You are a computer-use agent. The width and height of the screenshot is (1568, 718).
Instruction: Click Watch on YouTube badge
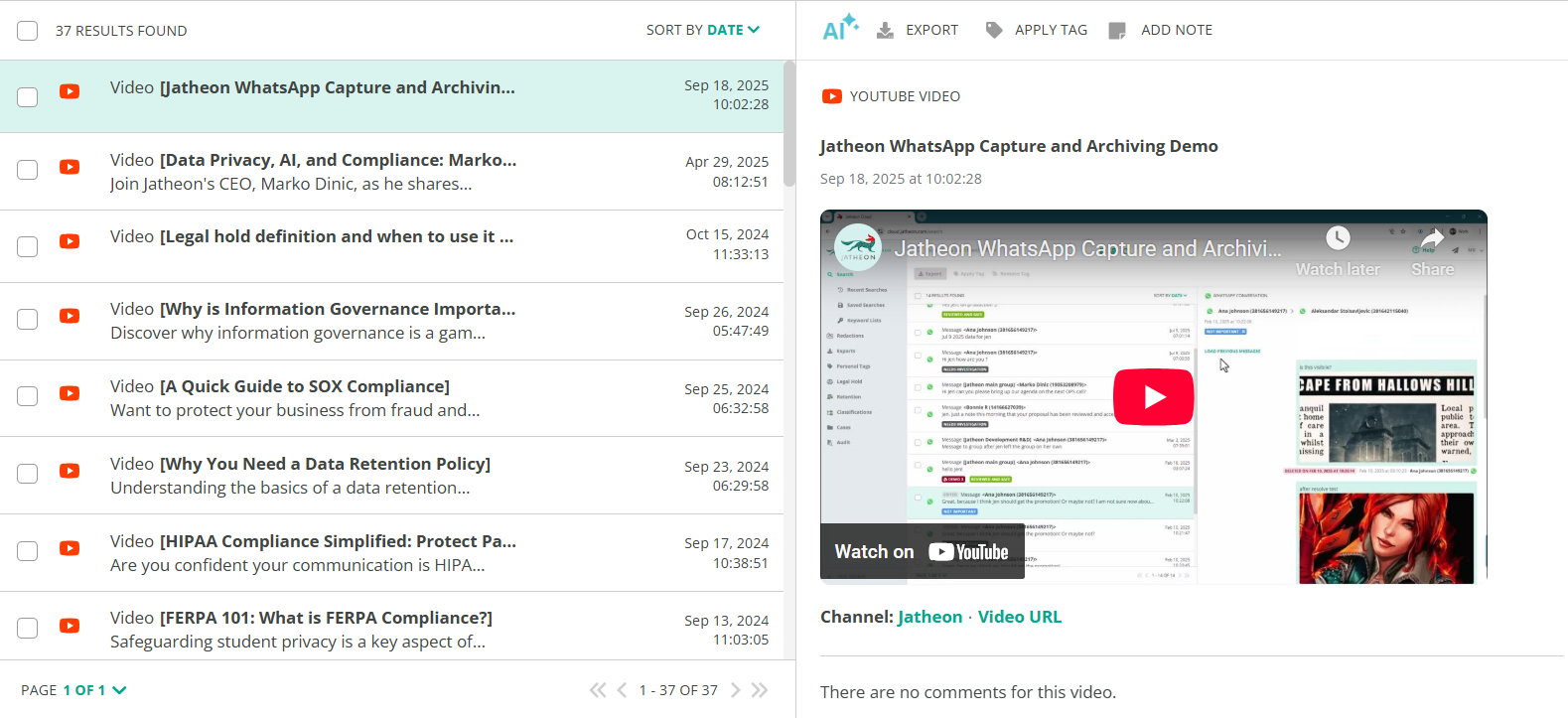click(921, 552)
